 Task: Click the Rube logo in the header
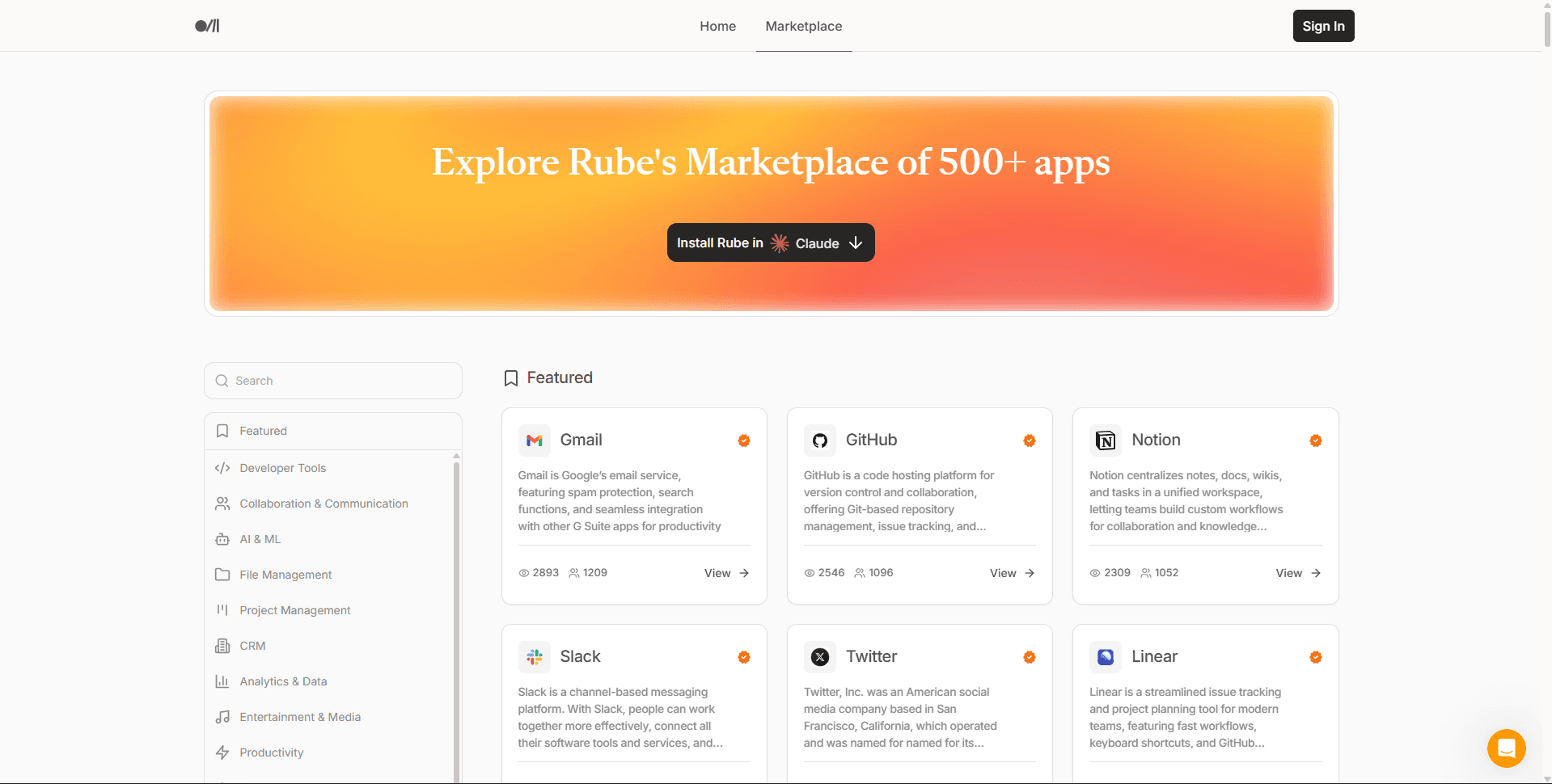(x=207, y=25)
